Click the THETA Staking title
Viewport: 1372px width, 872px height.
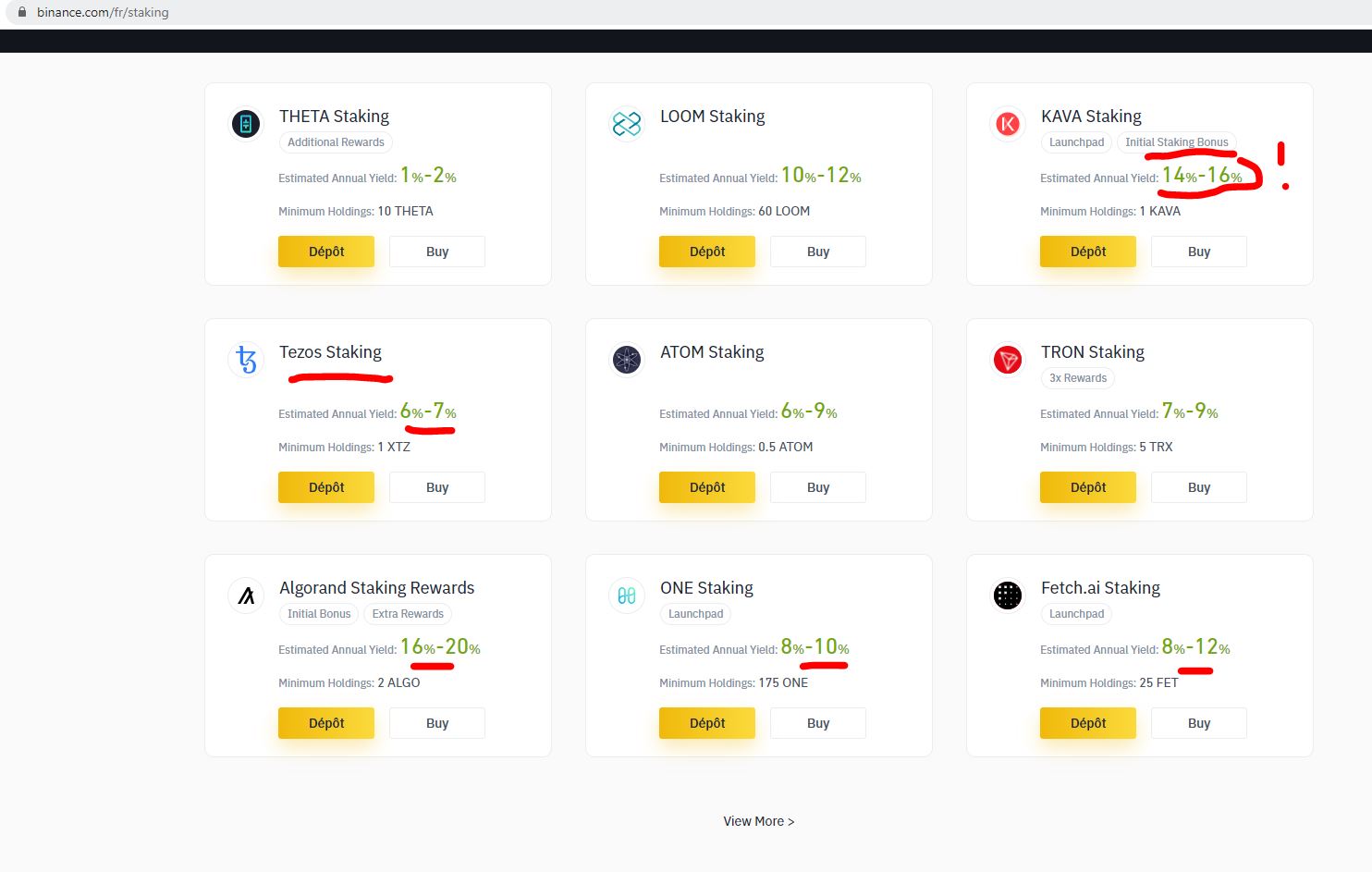tap(334, 117)
